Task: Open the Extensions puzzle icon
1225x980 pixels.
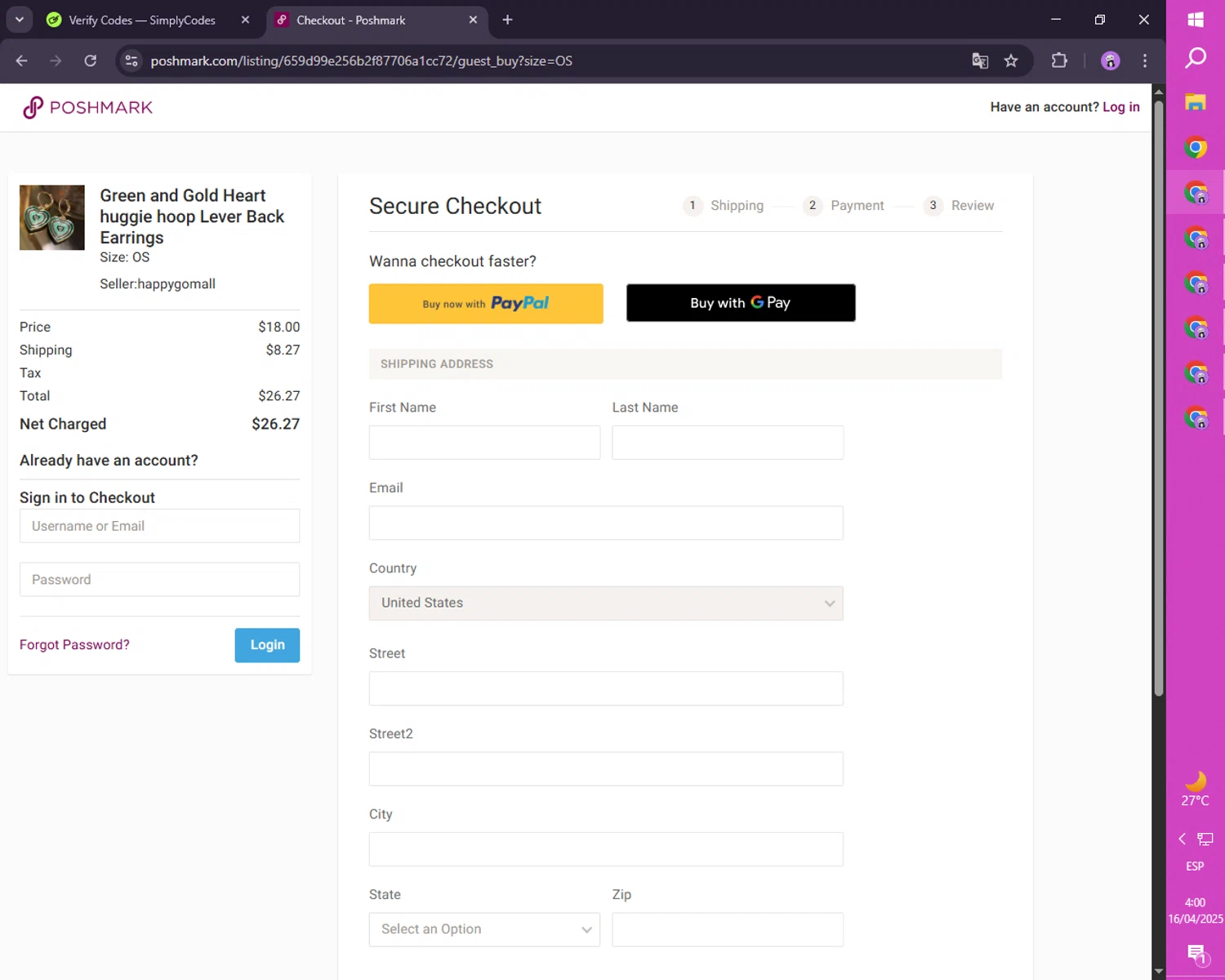Action: tap(1059, 61)
